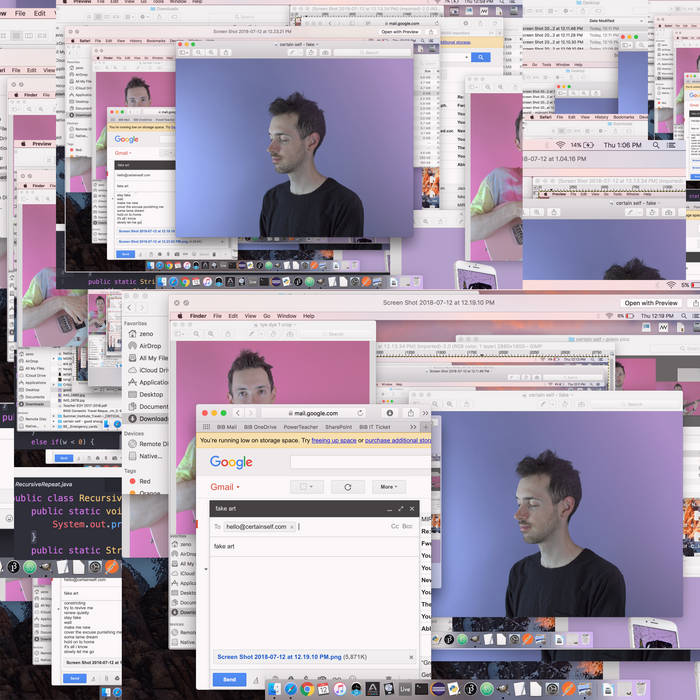Click the Send button in large Gmail compose
Viewport: 700px width, 700px height.
coord(229,679)
